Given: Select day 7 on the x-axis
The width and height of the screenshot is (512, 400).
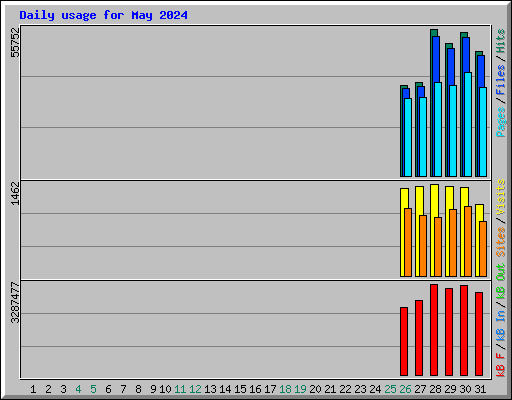Looking at the screenshot, I should [123, 389].
